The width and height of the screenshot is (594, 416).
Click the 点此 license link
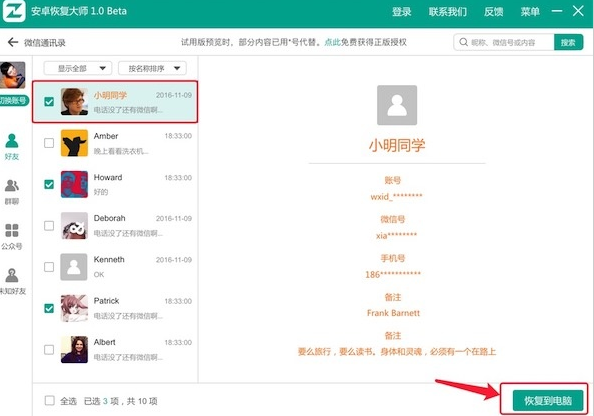tap(332, 42)
